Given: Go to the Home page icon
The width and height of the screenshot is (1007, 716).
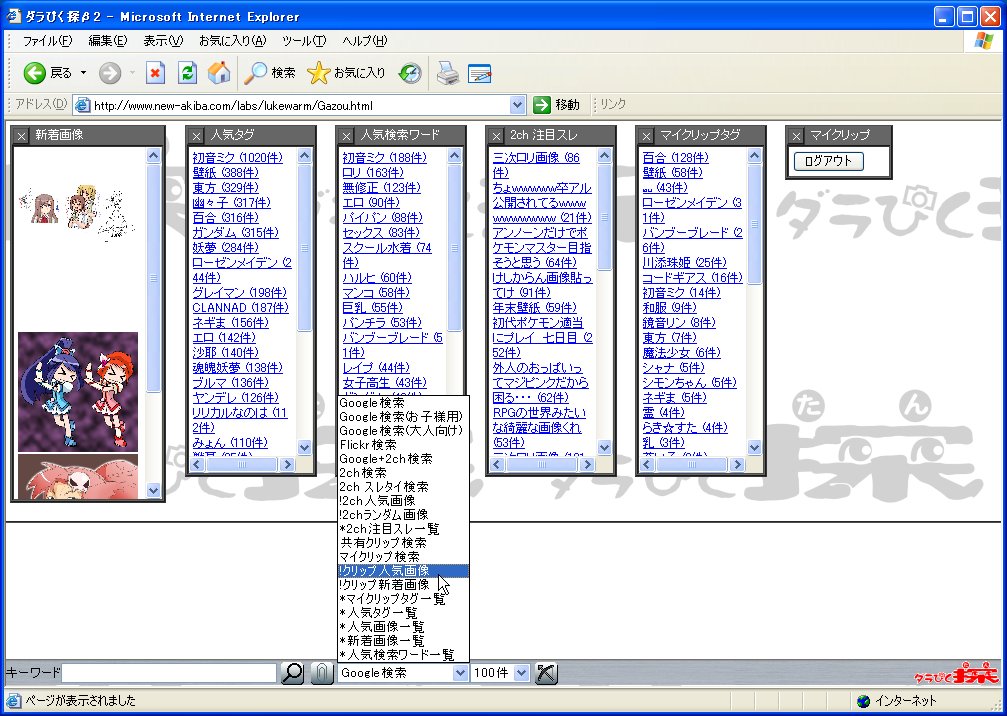Looking at the screenshot, I should click(219, 73).
